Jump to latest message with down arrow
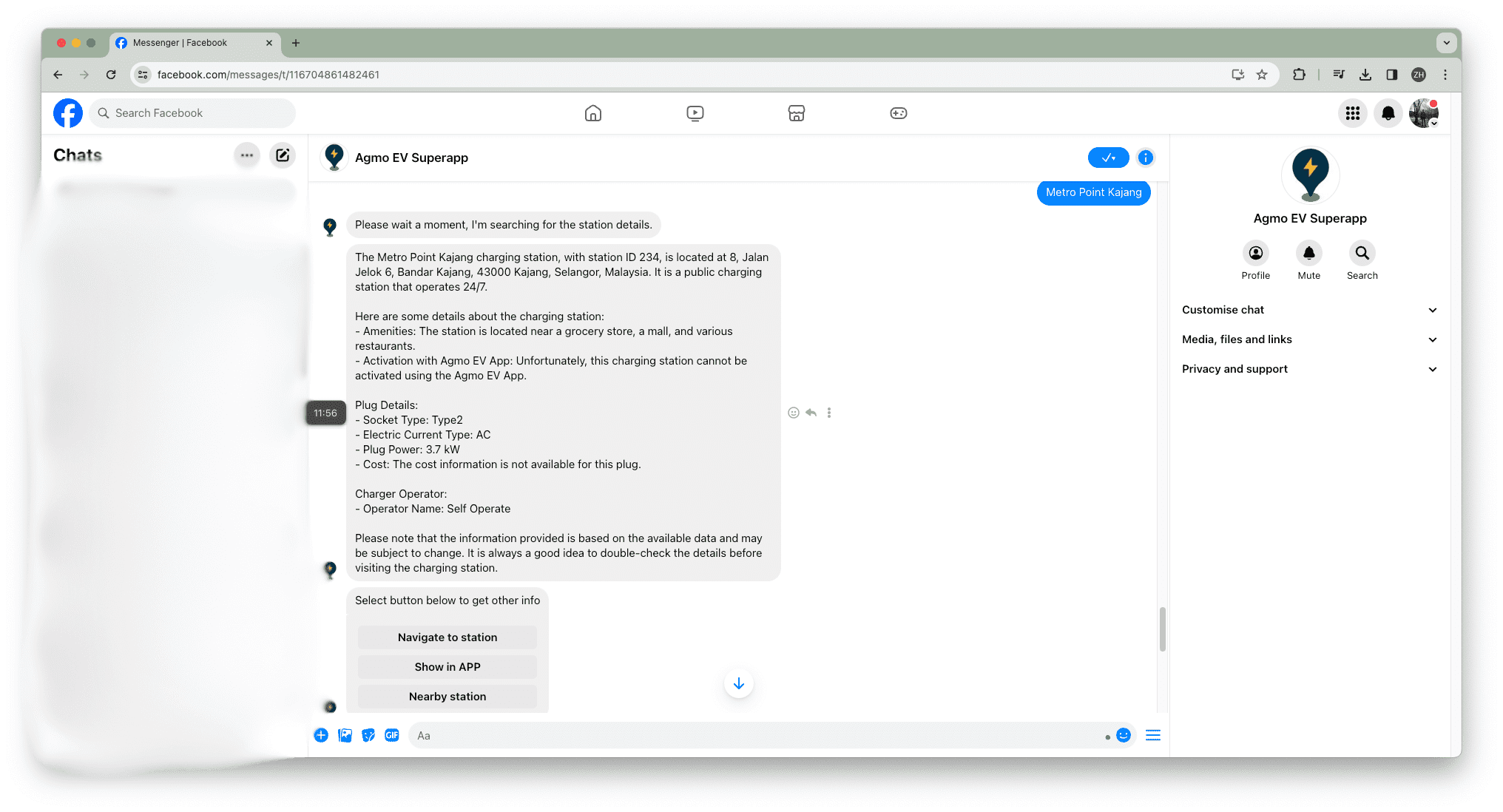The width and height of the screenshot is (1503, 812). (x=739, y=683)
